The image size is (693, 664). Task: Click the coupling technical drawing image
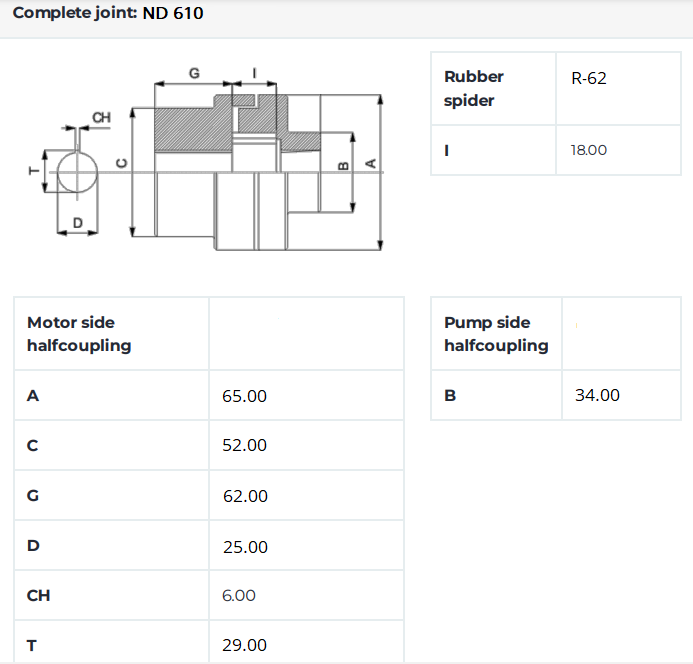[x=206, y=159]
